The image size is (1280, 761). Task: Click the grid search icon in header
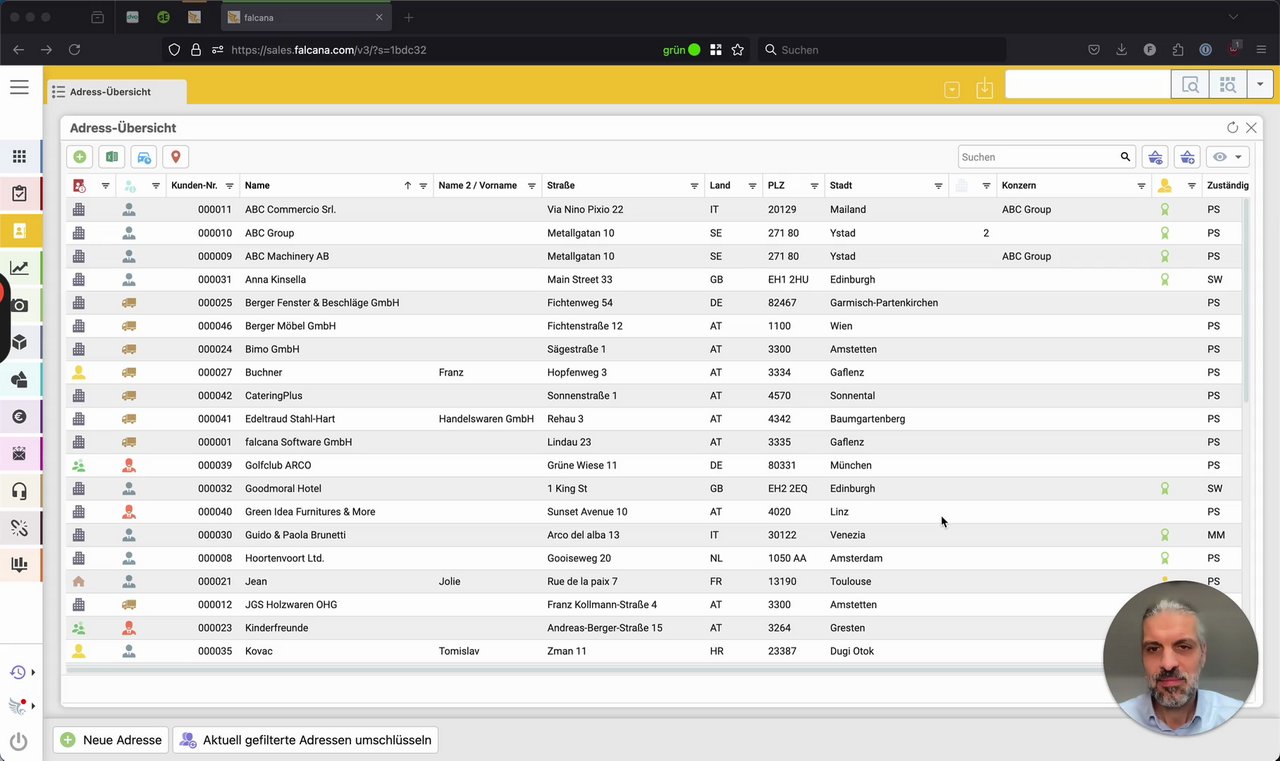pyautogui.click(x=1228, y=86)
